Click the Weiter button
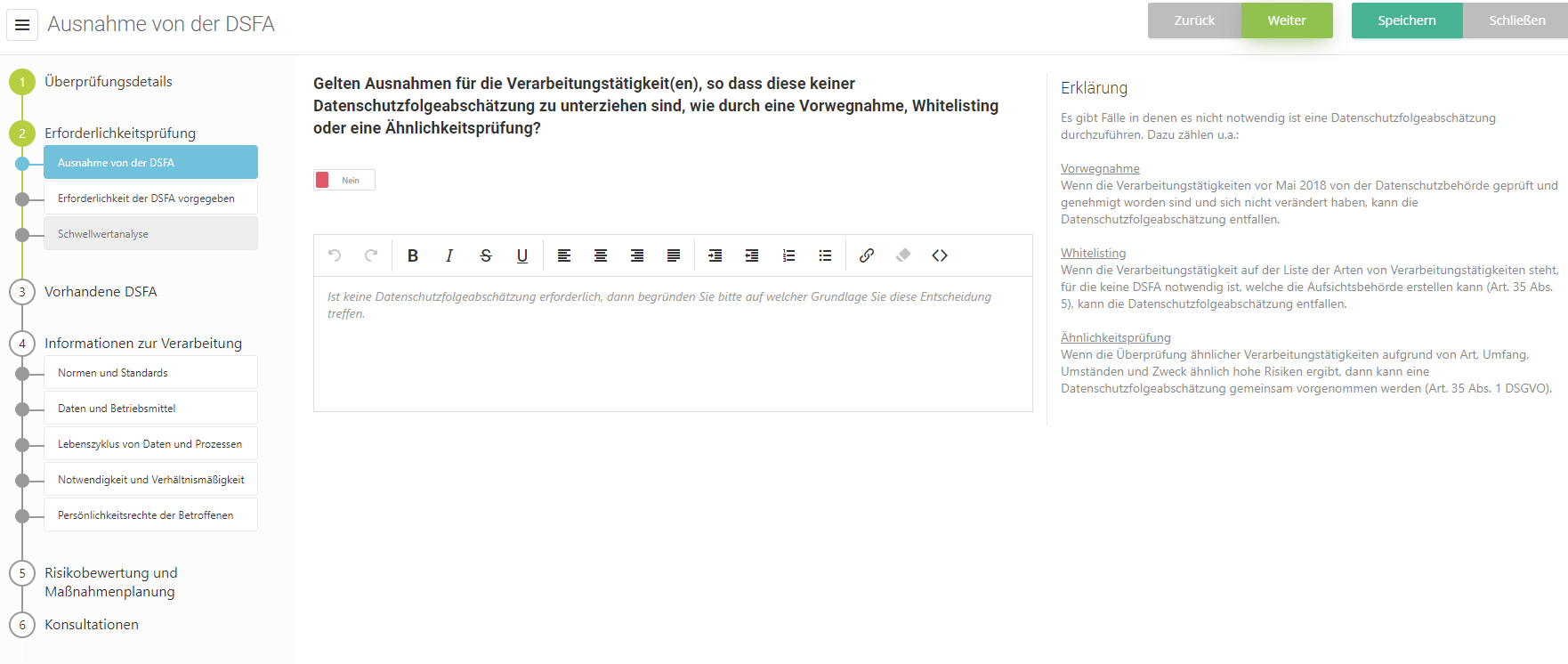1568x664 pixels. pos(1286,20)
